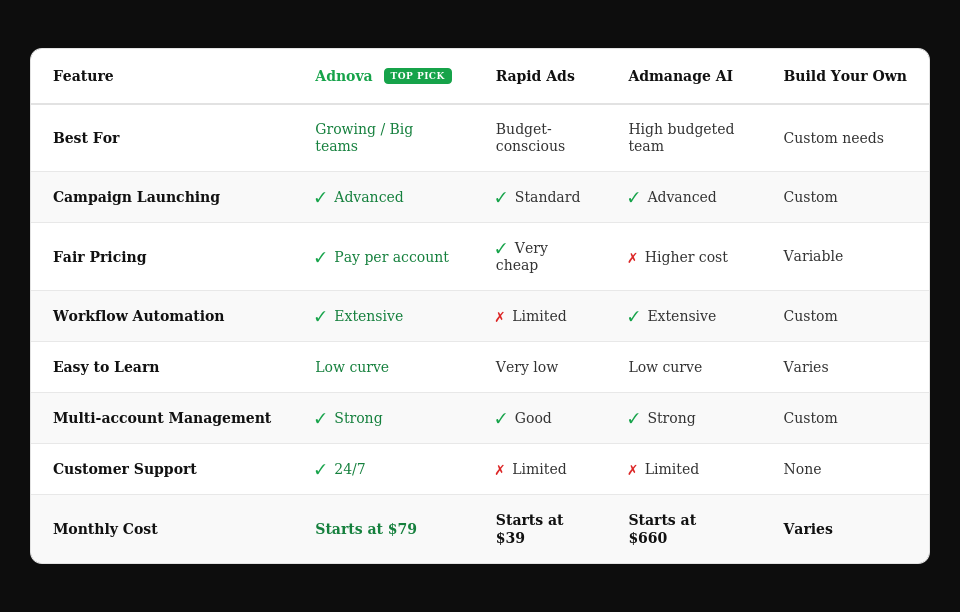The image size is (960, 612).
Task: Click check mark beside Pay per account
Action: click(320, 257)
